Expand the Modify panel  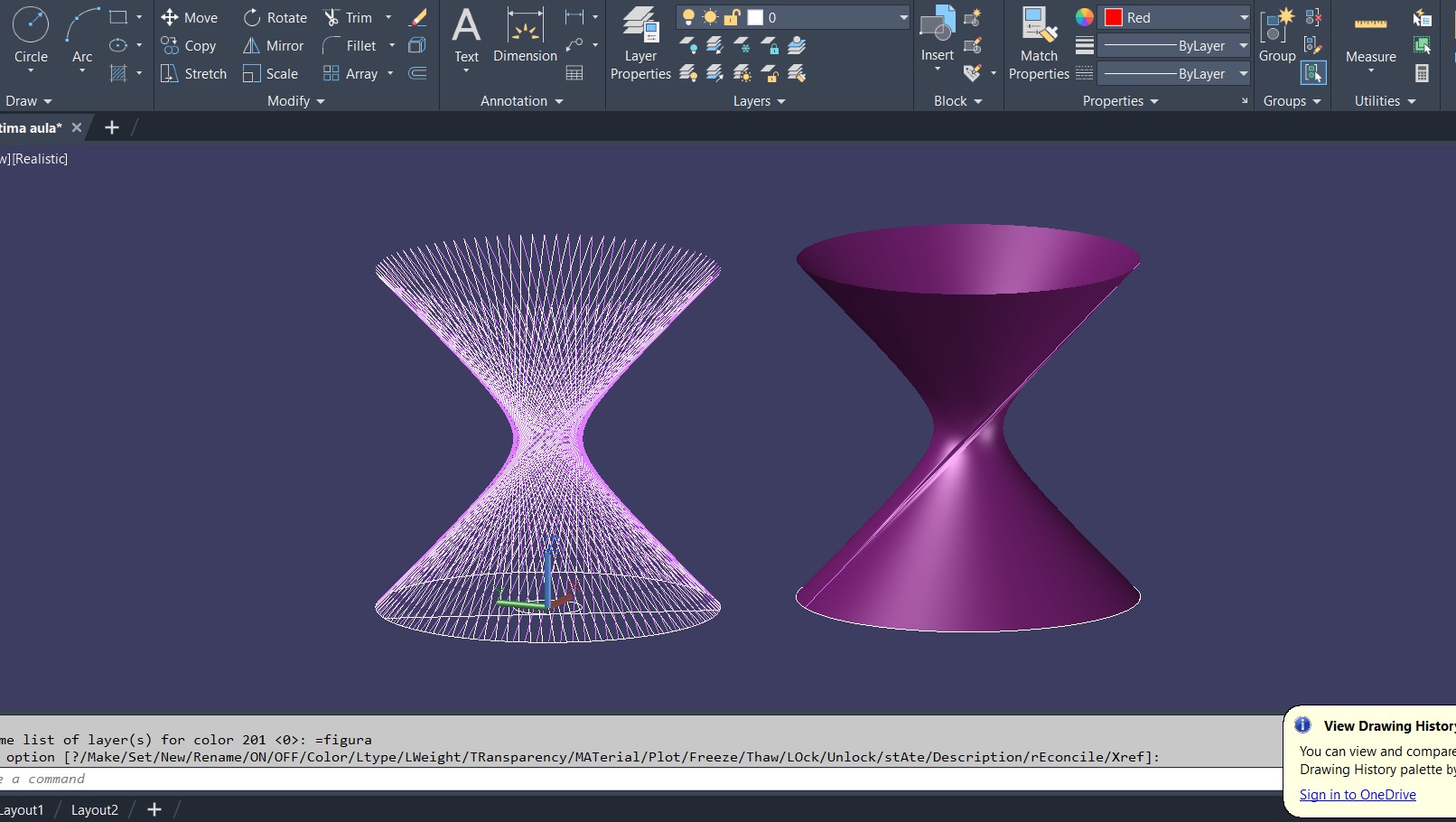[296, 101]
